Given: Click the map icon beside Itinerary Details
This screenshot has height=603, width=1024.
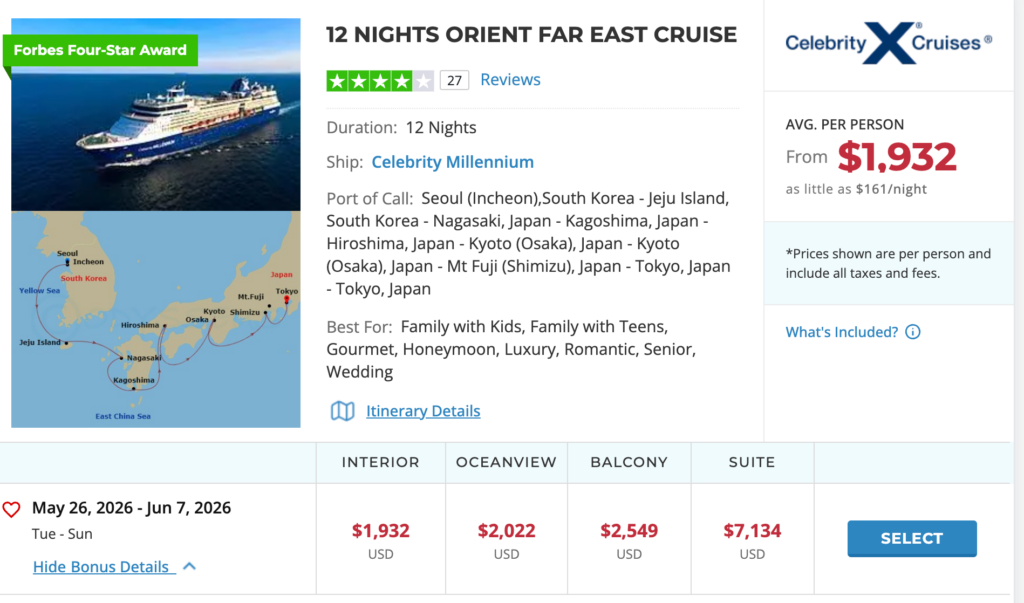Looking at the screenshot, I should (342, 411).
